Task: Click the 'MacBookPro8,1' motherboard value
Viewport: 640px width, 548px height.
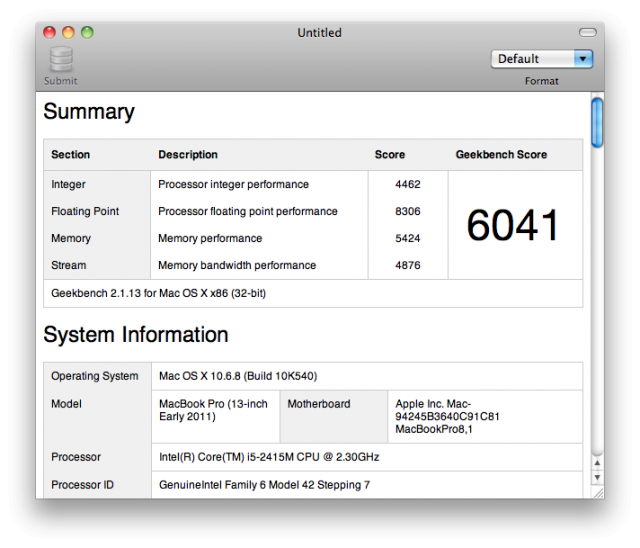Action: pyautogui.click(x=433, y=429)
